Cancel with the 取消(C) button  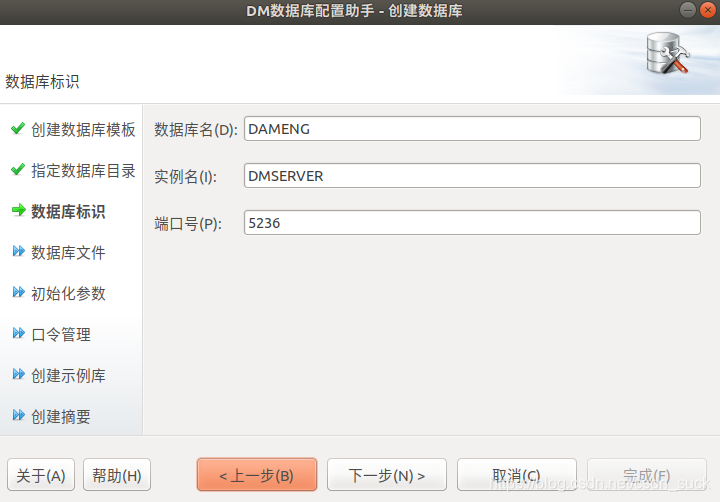(517, 475)
